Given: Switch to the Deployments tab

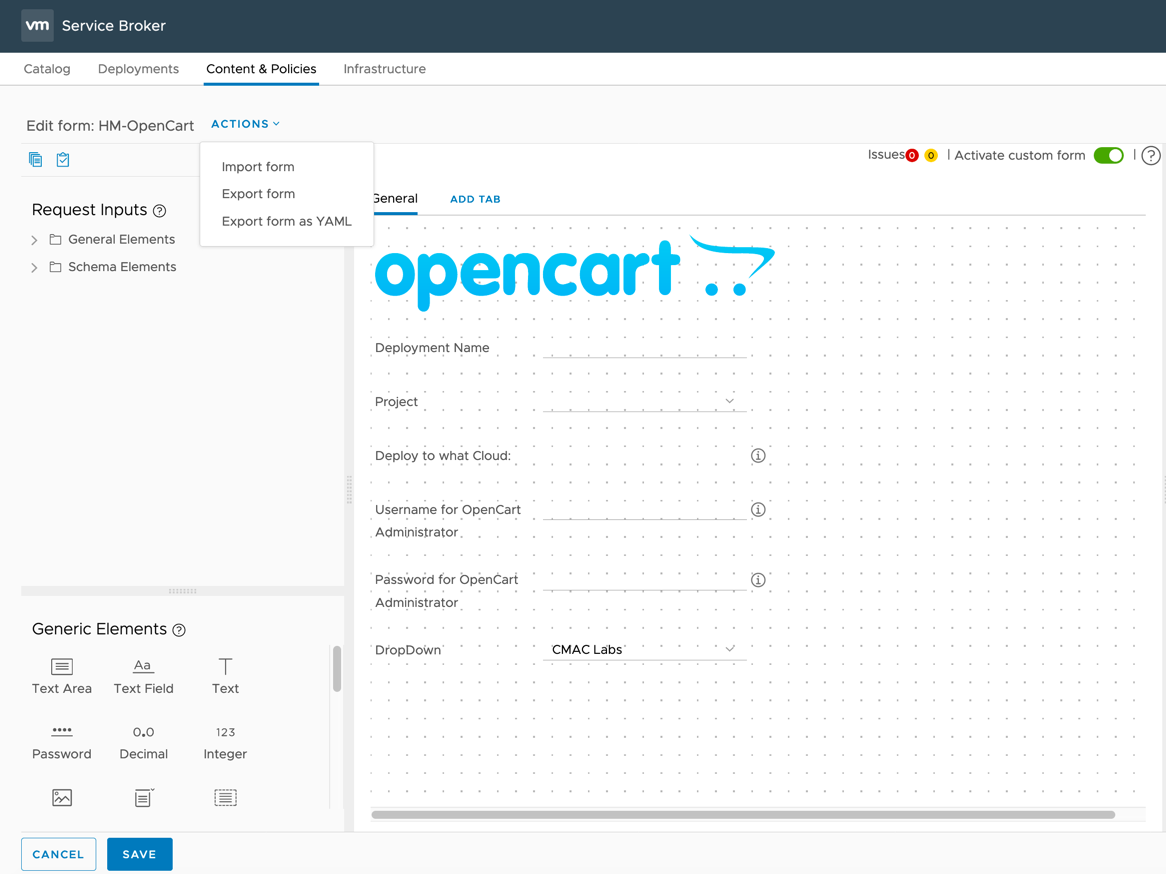Looking at the screenshot, I should [138, 69].
